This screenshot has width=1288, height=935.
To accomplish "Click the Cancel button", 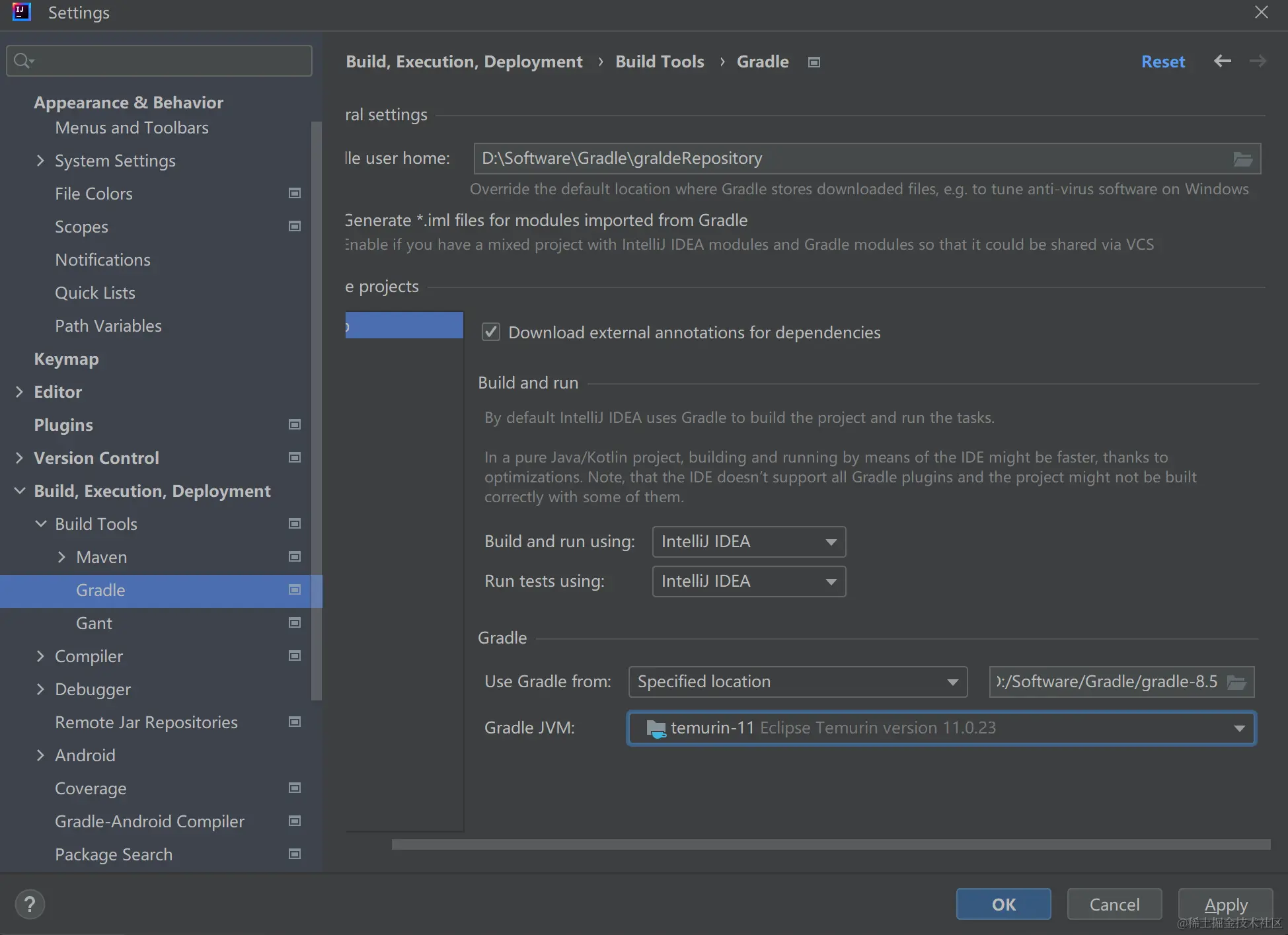I will (x=1114, y=904).
